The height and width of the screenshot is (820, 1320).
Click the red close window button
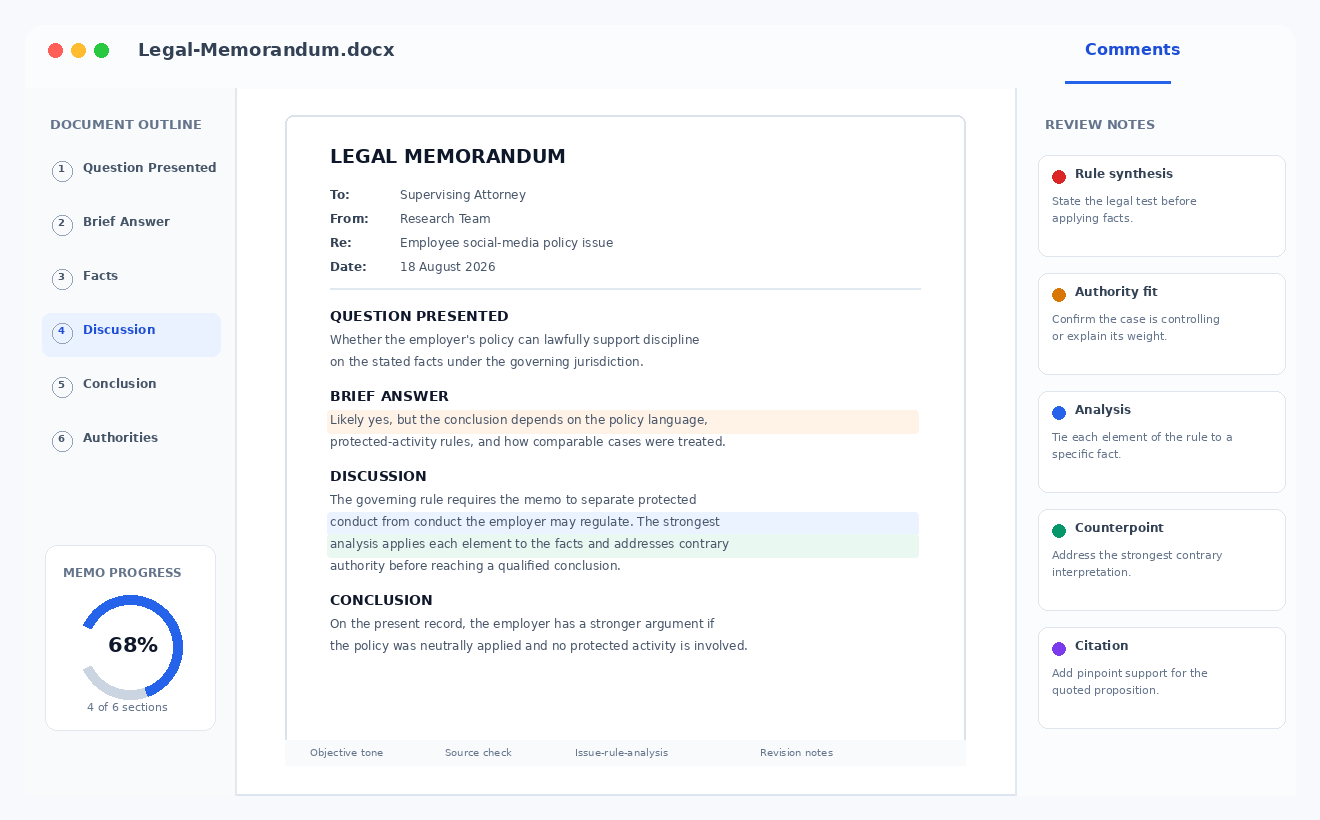pos(56,50)
